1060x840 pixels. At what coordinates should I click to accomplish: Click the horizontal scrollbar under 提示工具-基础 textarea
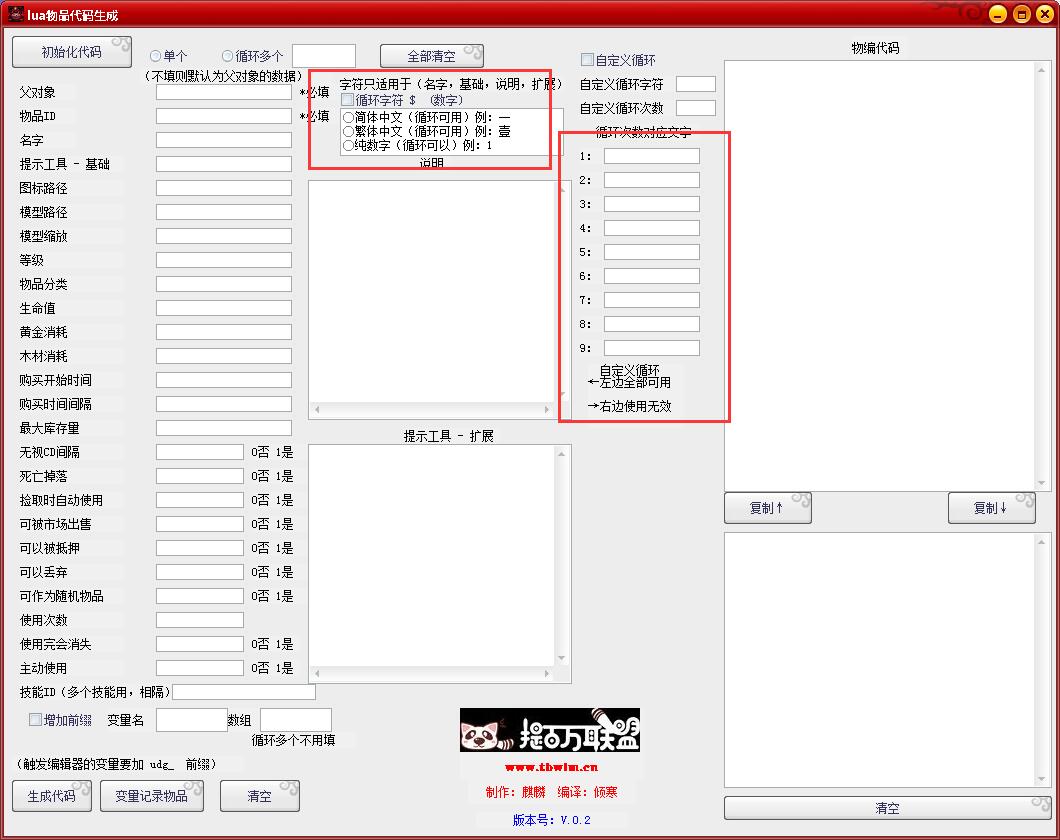(x=430, y=408)
